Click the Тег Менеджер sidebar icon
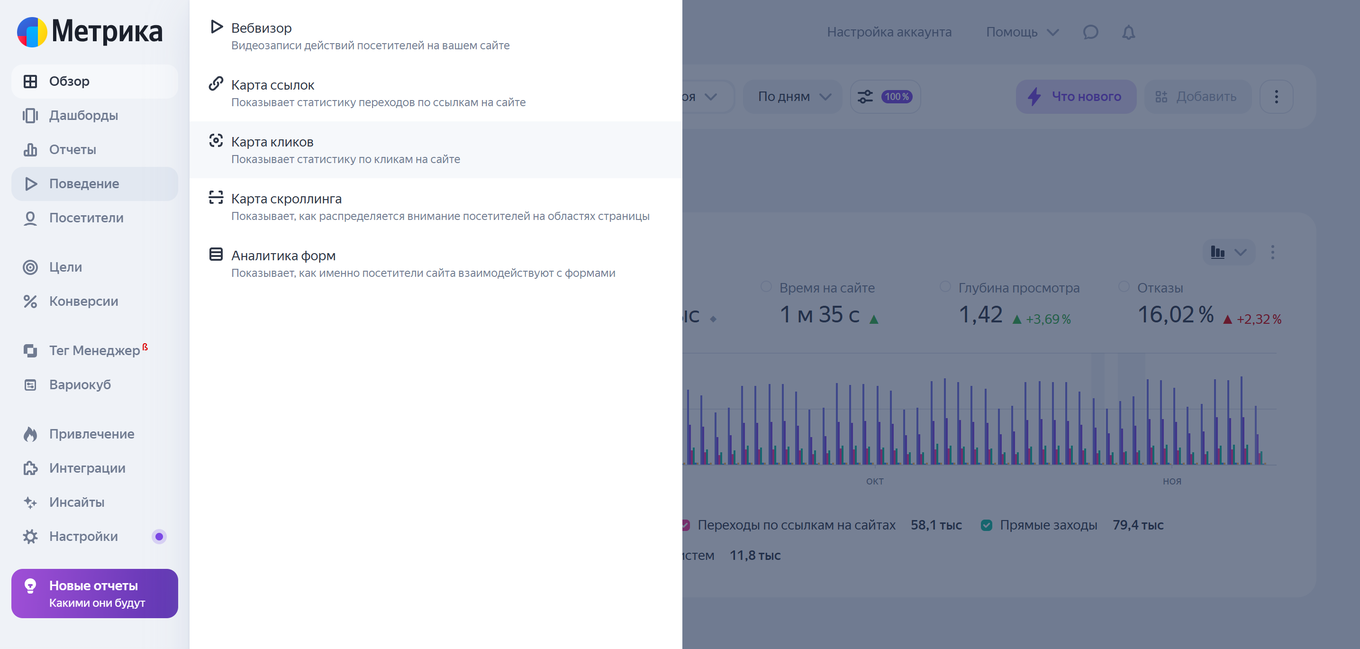Image resolution: width=1360 pixels, height=649 pixels. coord(30,351)
